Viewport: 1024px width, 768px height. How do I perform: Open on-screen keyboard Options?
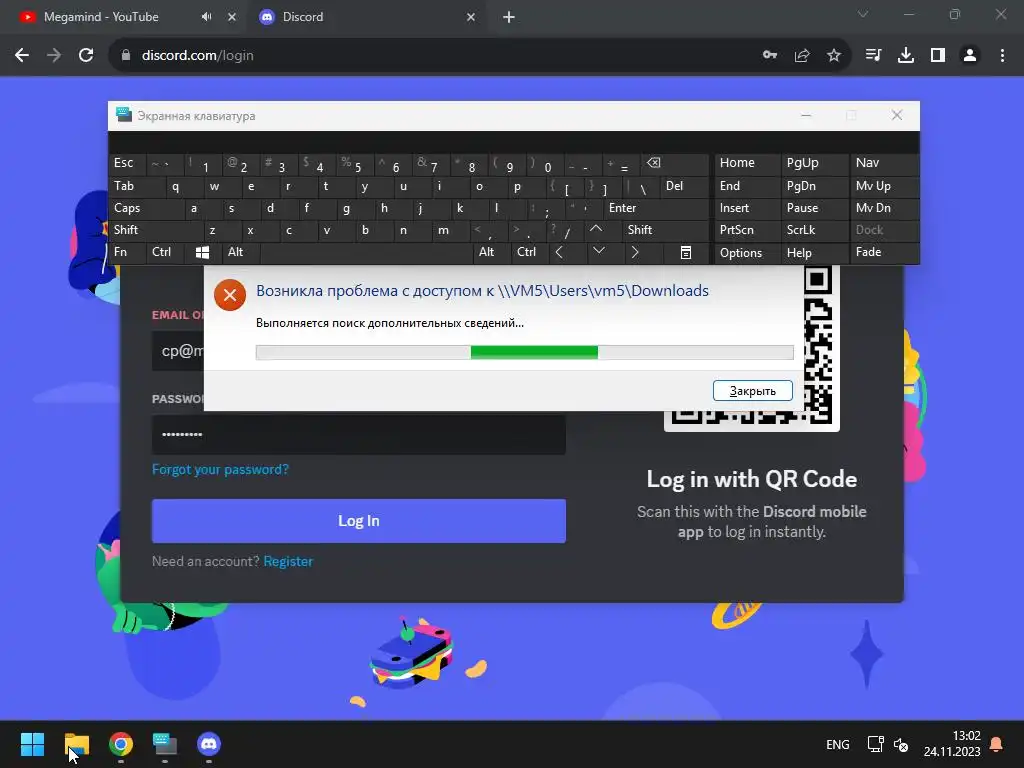click(x=746, y=253)
